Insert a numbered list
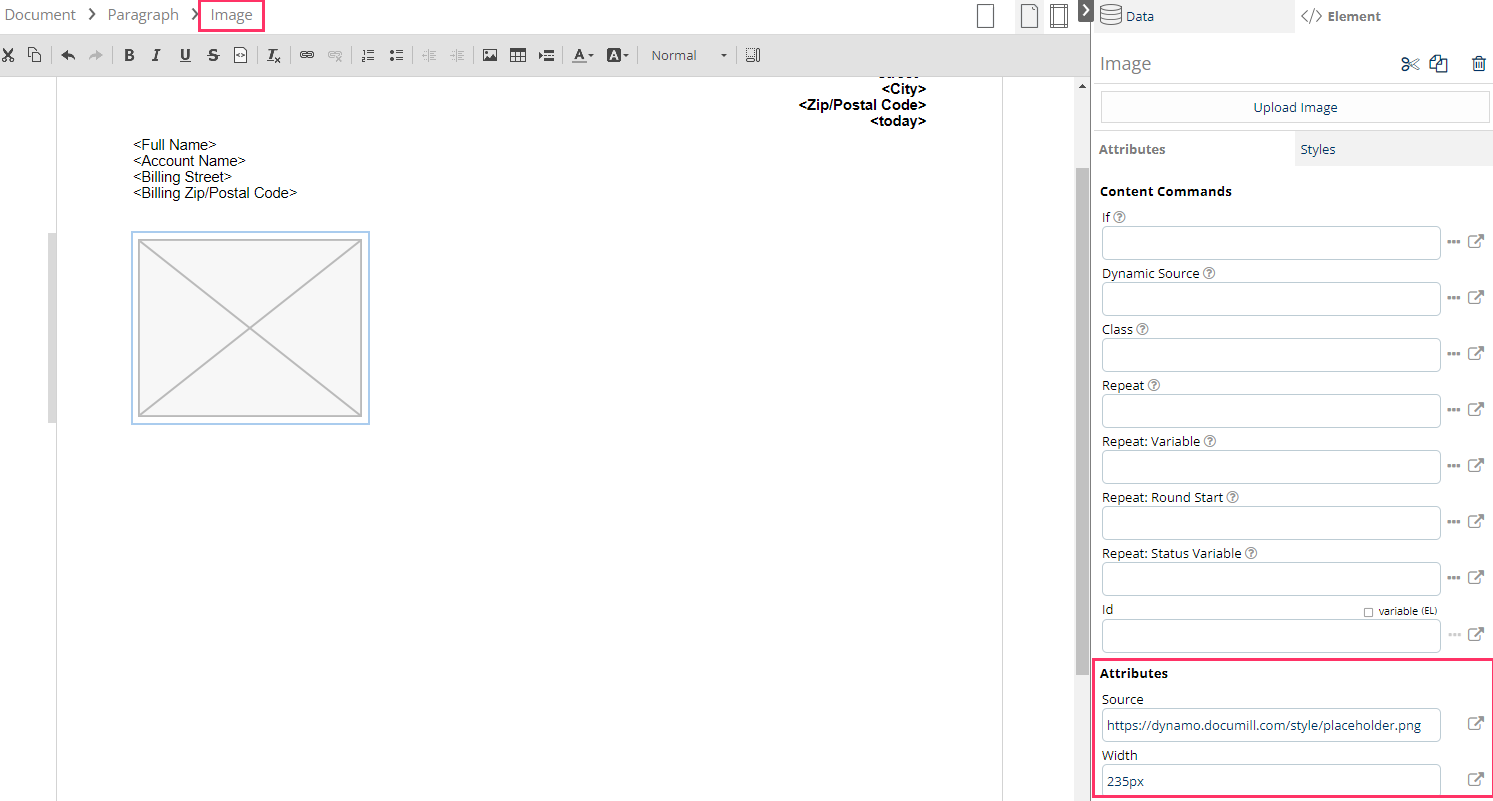The width and height of the screenshot is (1493, 801). (368, 56)
